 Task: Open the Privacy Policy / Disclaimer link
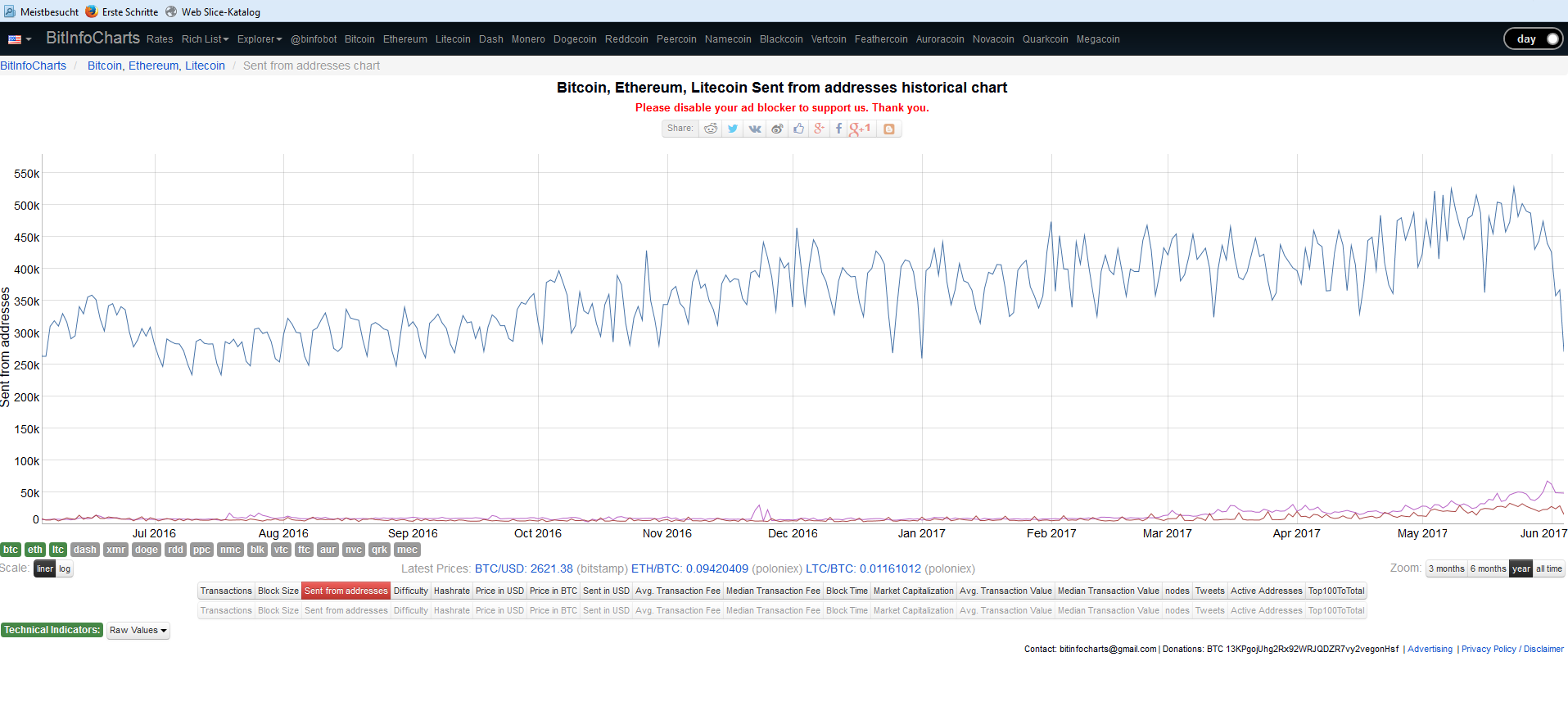(x=1512, y=649)
